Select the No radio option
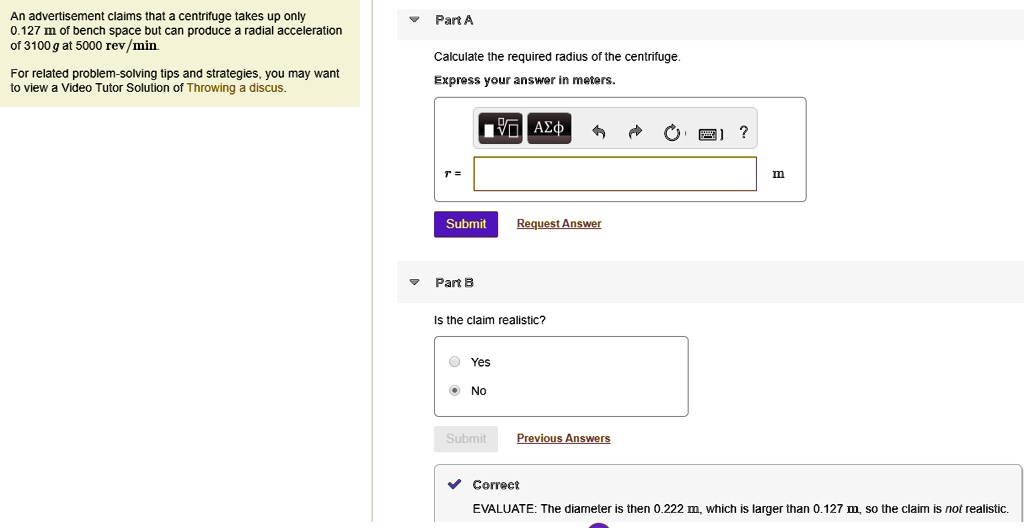1024x528 pixels. (455, 391)
